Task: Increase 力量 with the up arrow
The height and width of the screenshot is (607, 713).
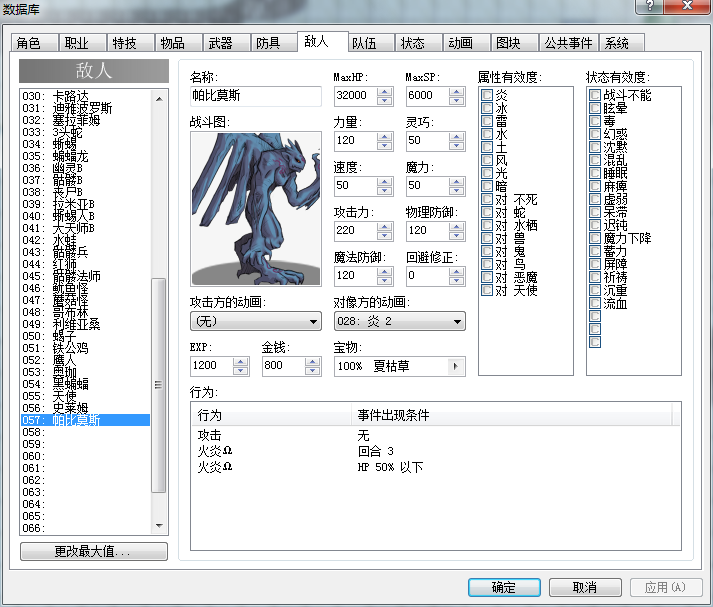Action: tap(385, 136)
